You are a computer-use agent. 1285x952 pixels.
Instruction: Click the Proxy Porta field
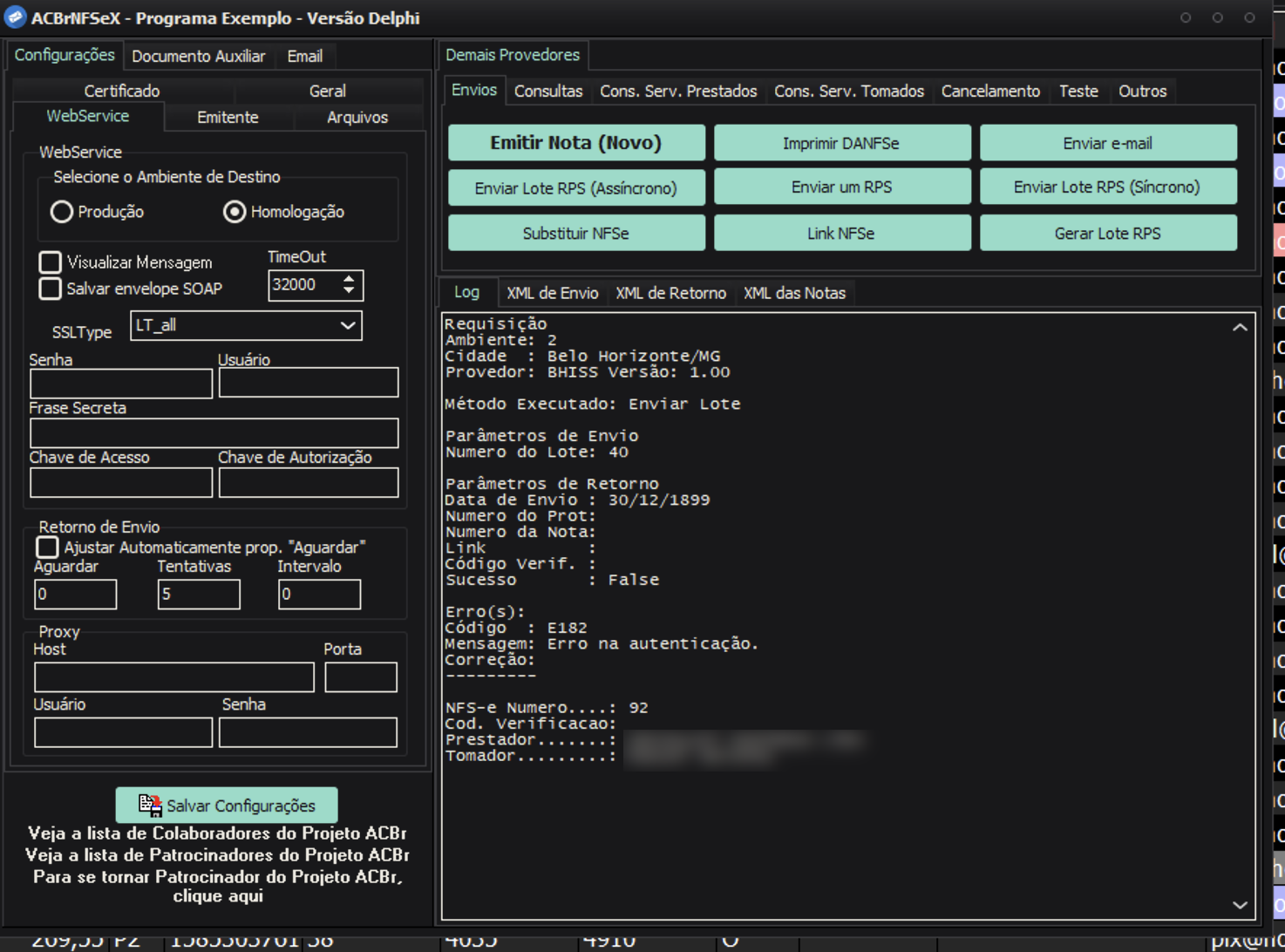point(361,677)
